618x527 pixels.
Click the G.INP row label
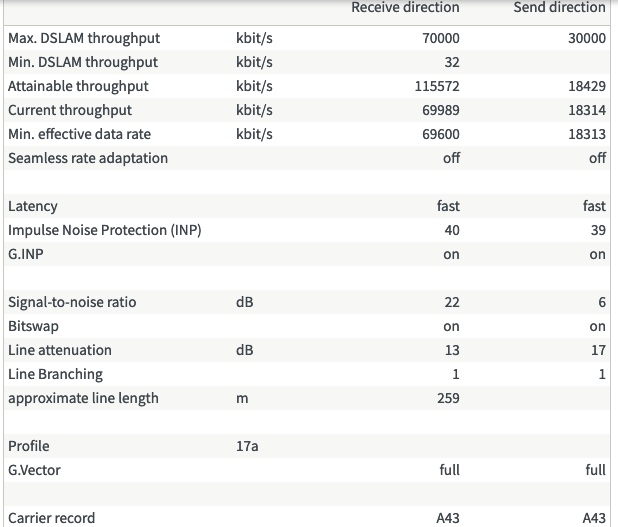[27, 254]
